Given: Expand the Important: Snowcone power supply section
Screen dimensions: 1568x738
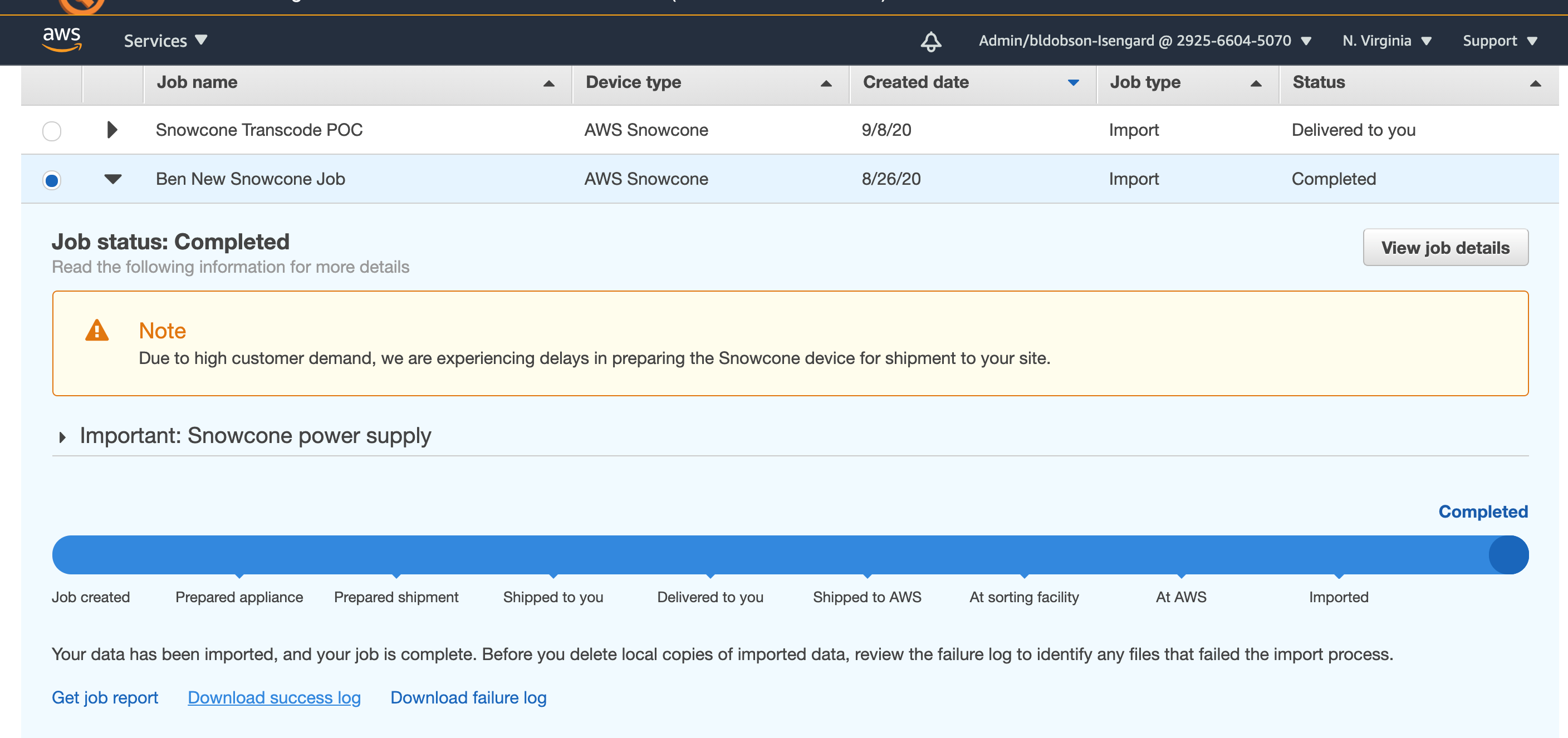Looking at the screenshot, I should pyautogui.click(x=62, y=436).
